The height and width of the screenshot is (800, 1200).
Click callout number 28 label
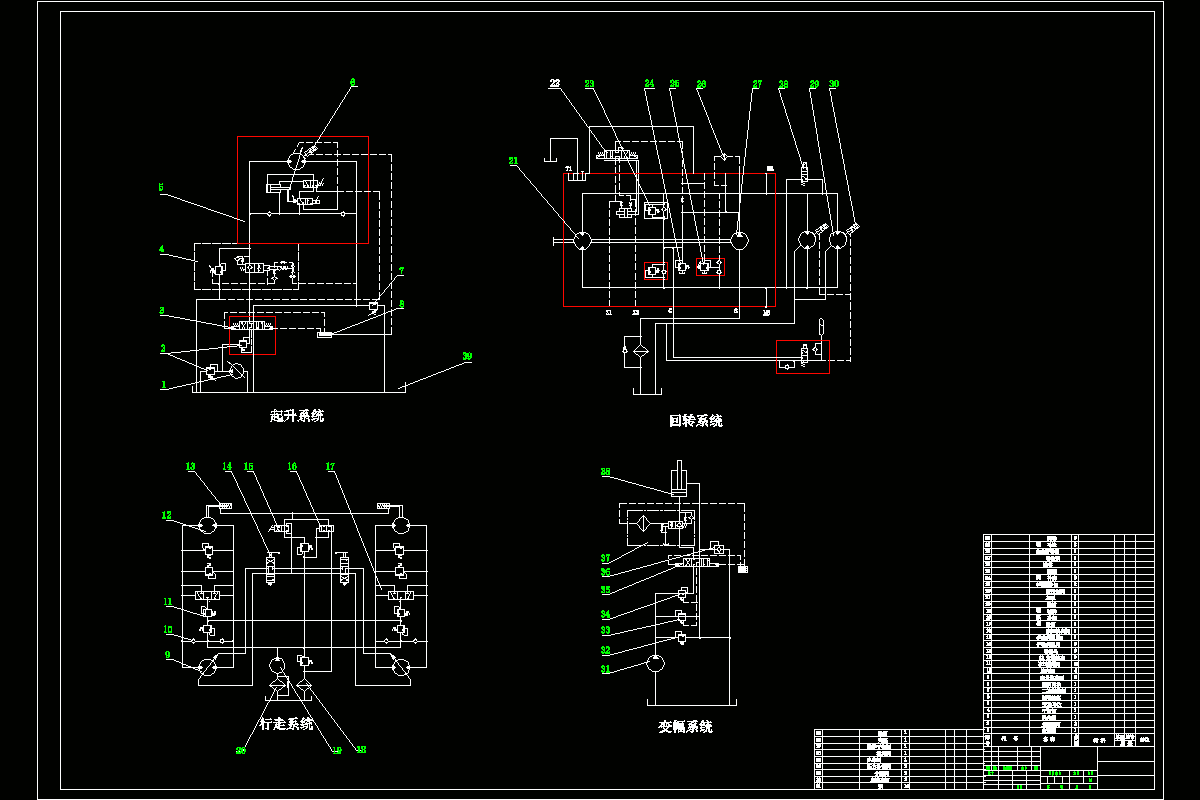click(784, 84)
